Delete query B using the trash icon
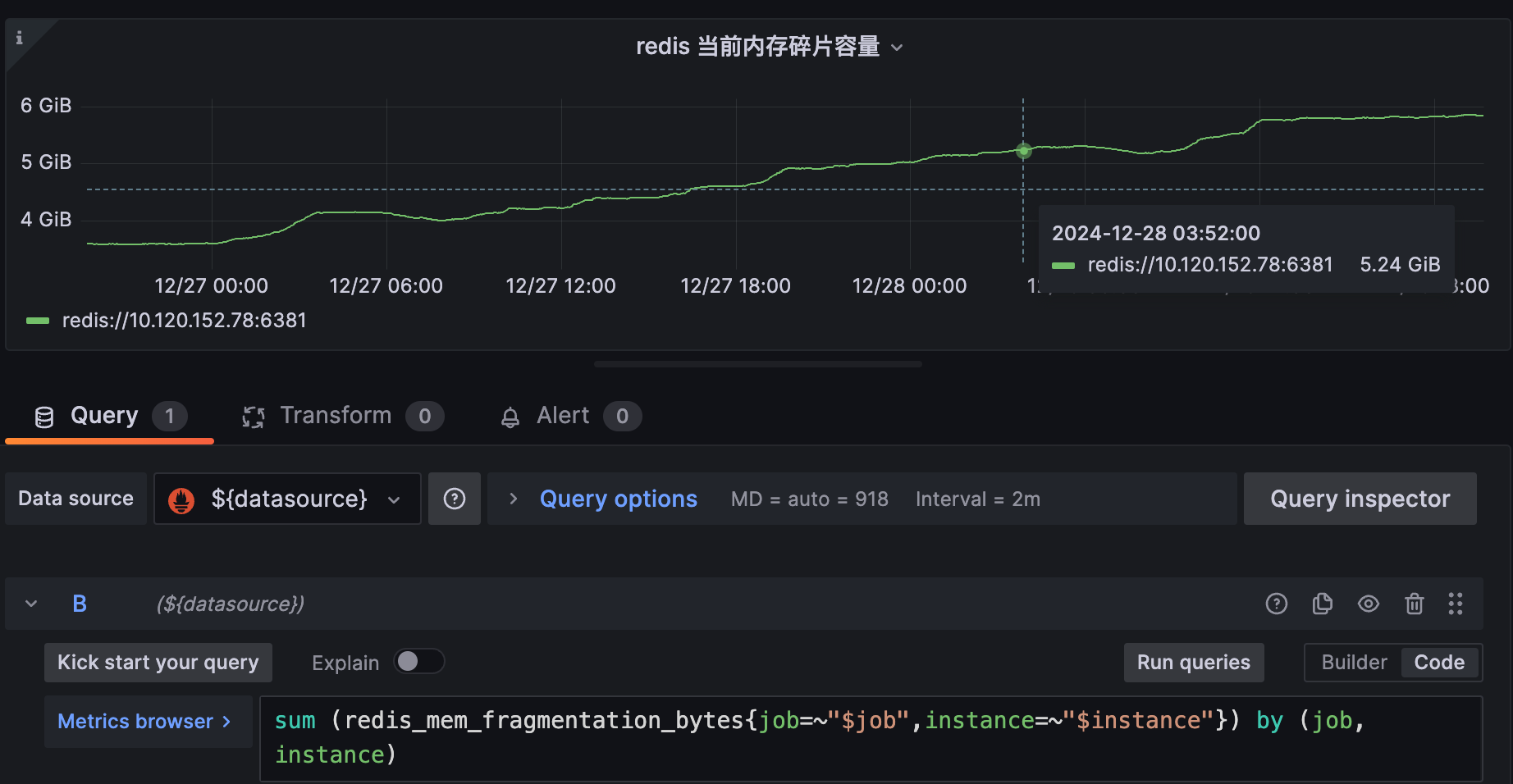The height and width of the screenshot is (784, 1513). click(1414, 604)
